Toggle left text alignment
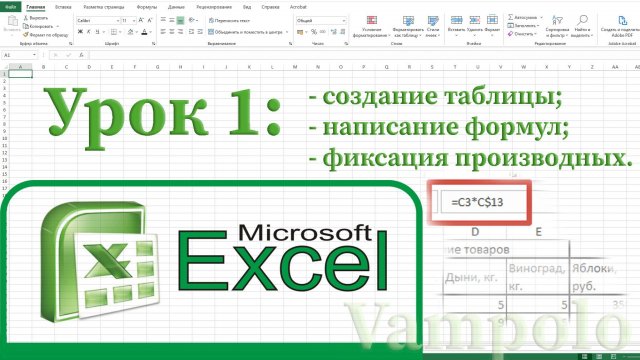Image resolution: width=640 pixels, height=360 pixels. click(163, 31)
